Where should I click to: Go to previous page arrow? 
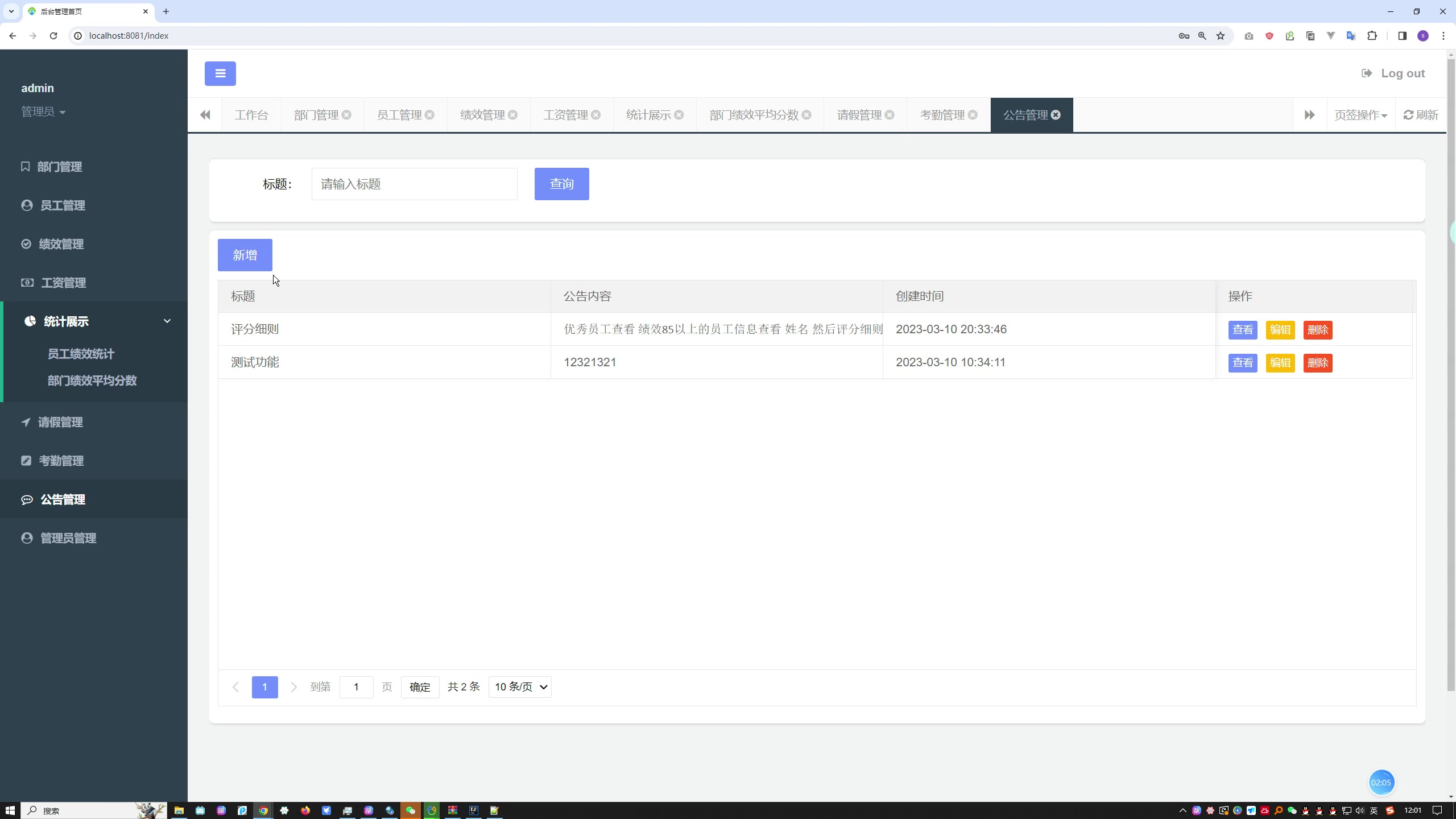coord(235,687)
